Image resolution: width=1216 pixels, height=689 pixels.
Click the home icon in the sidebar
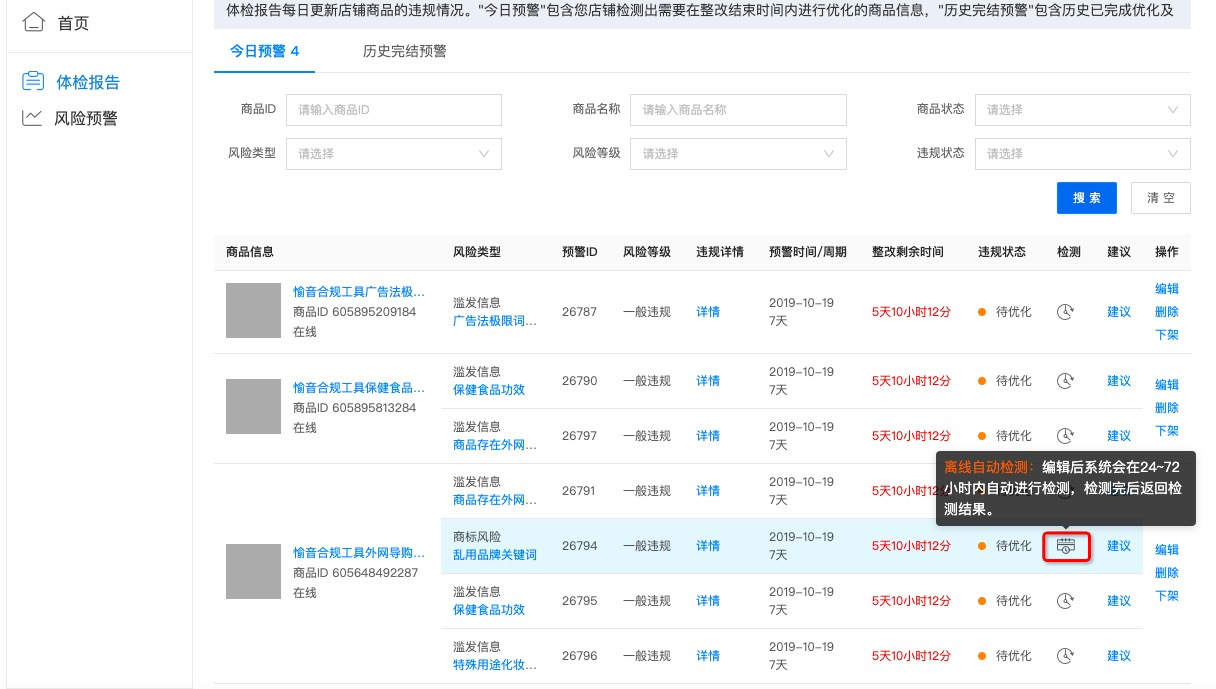[x=34, y=22]
